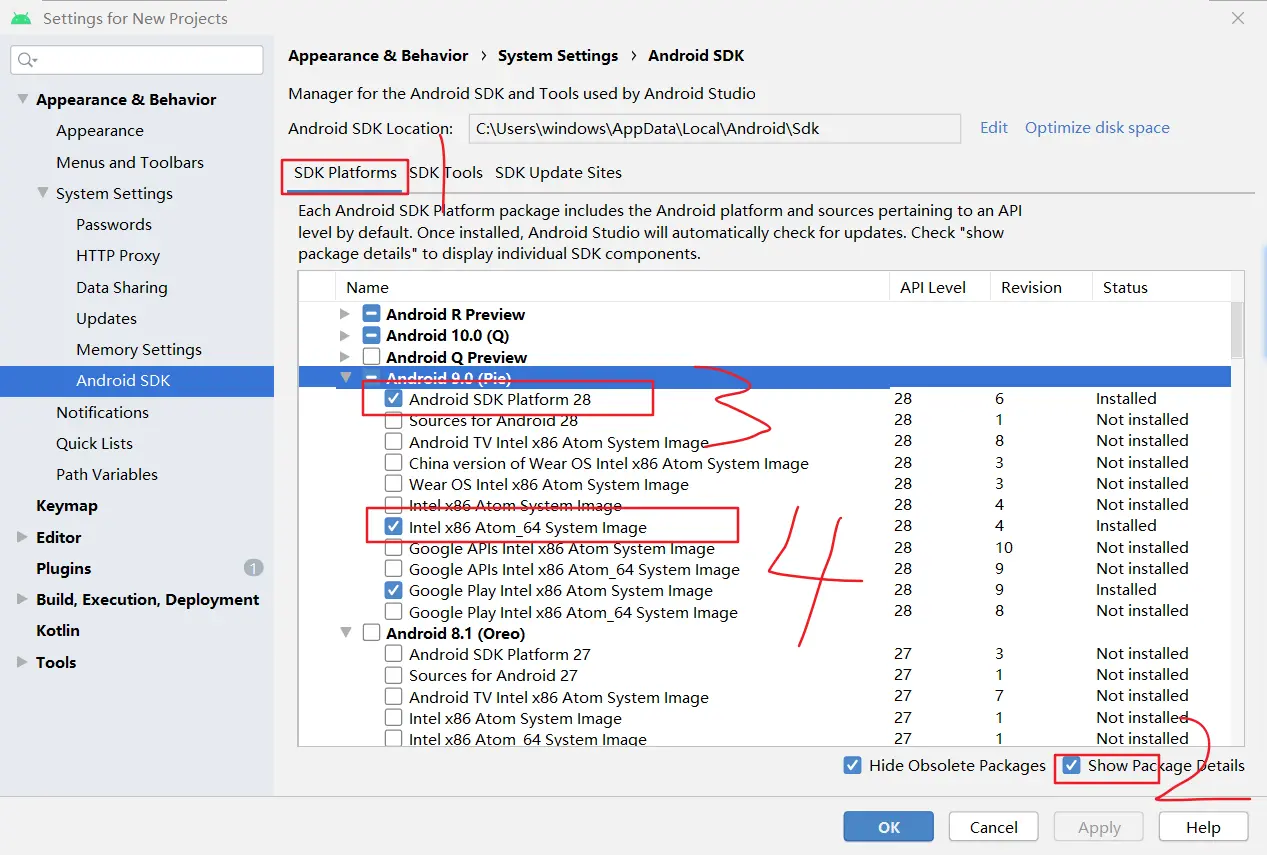The image size is (1267, 855).
Task: Toggle Hide Obsolete Packages checkbox
Action: click(x=852, y=766)
